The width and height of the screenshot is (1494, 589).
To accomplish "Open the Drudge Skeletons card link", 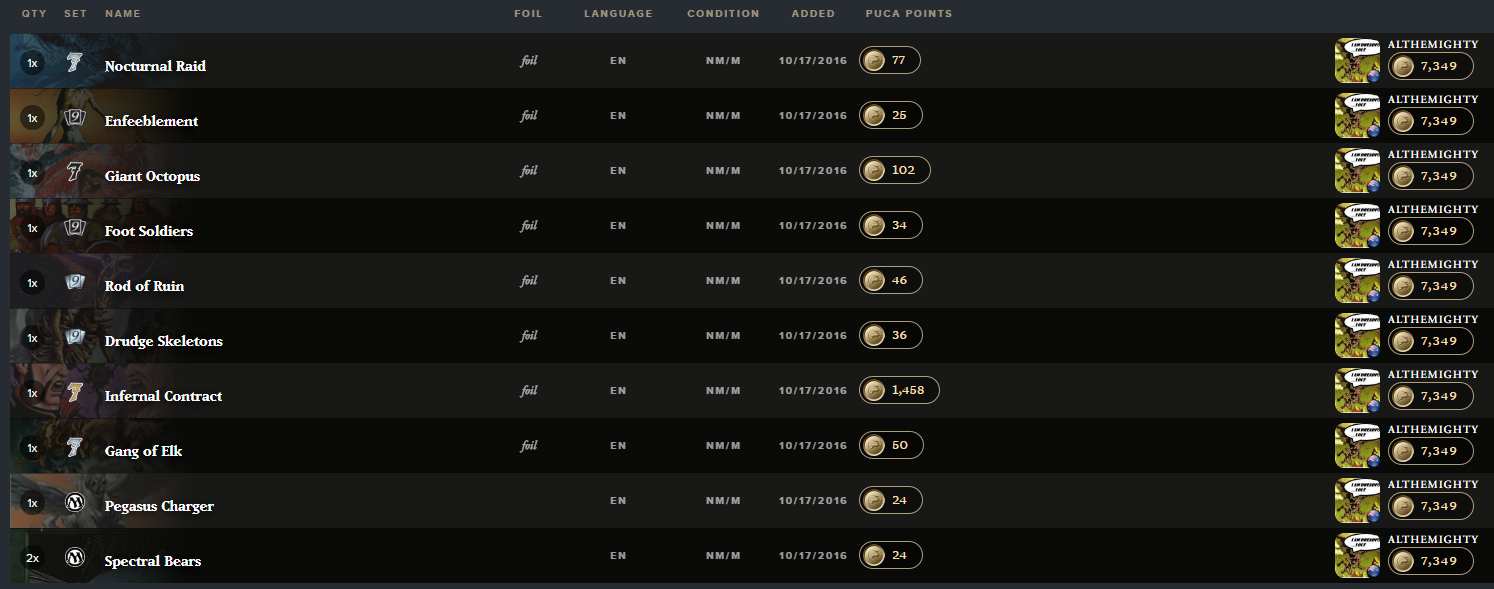I will pos(164,341).
